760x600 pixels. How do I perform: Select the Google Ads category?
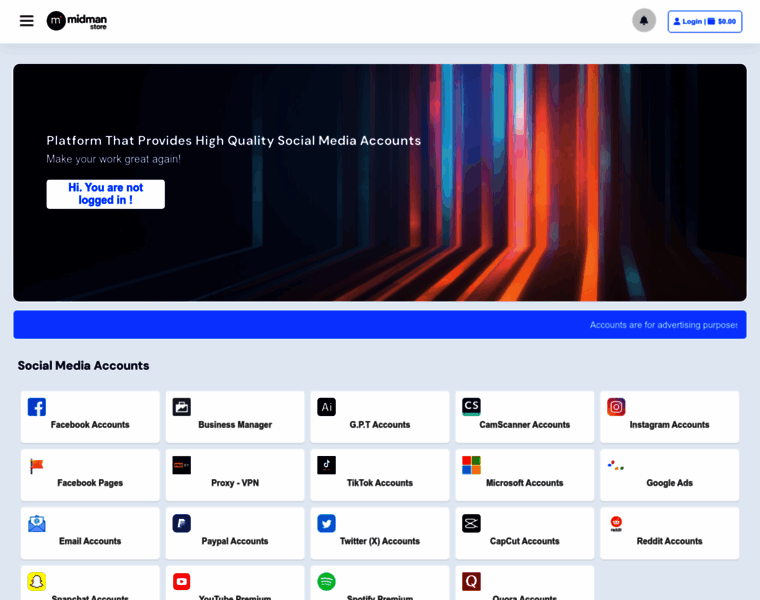(x=669, y=482)
